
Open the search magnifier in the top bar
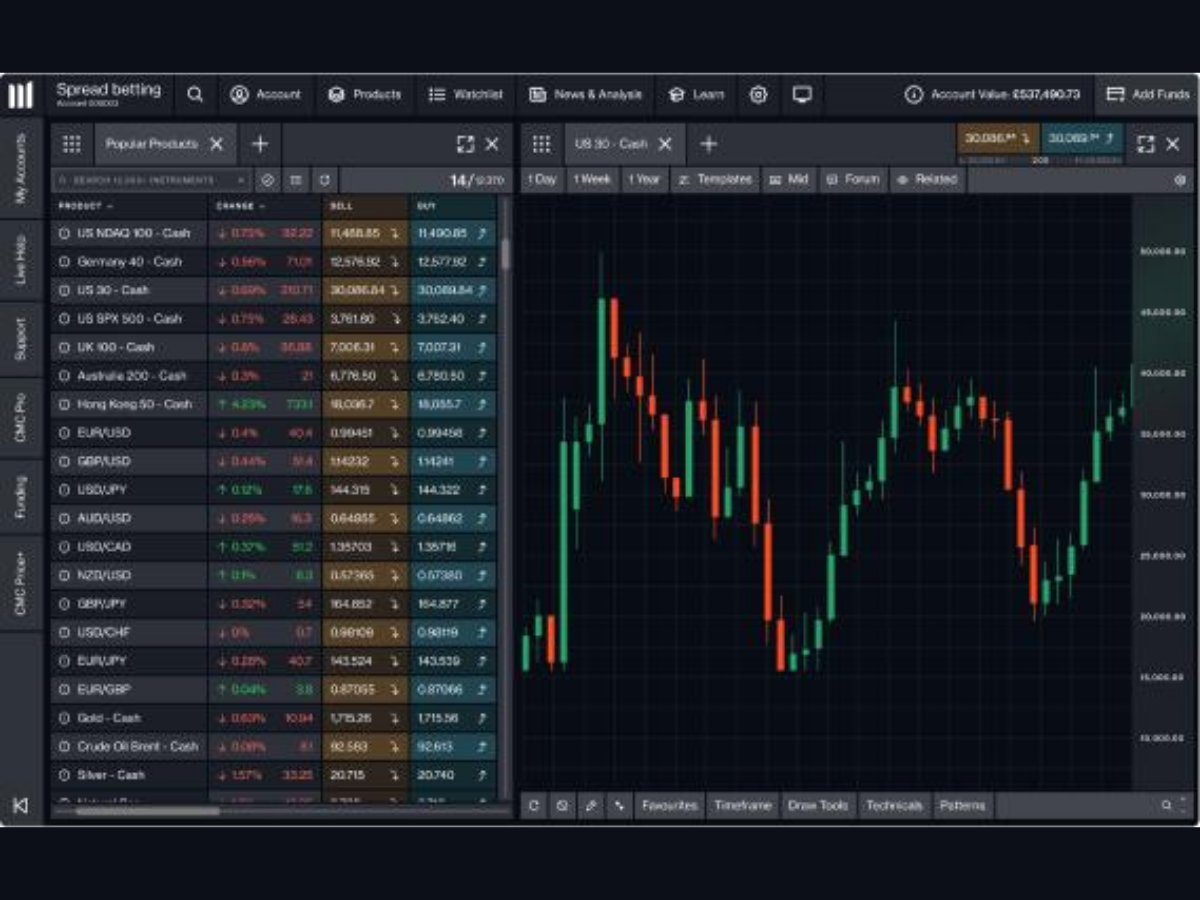[195, 95]
